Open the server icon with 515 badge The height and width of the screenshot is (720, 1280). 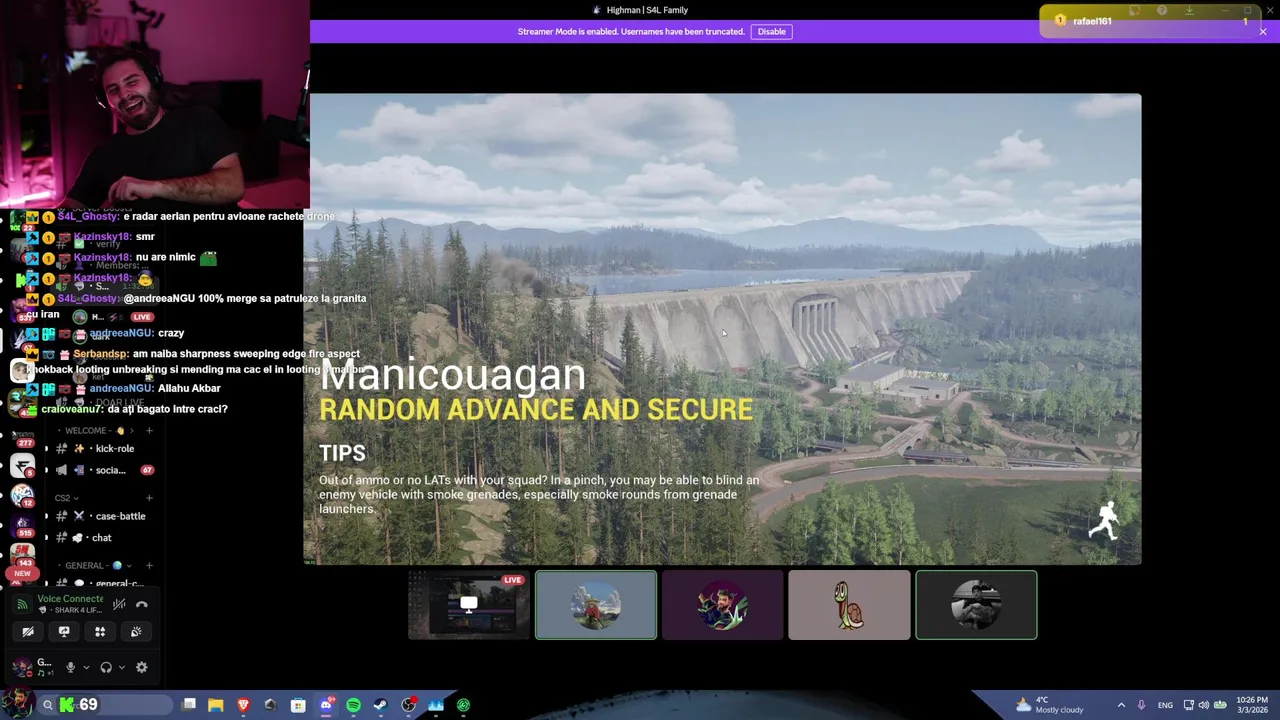22,525
